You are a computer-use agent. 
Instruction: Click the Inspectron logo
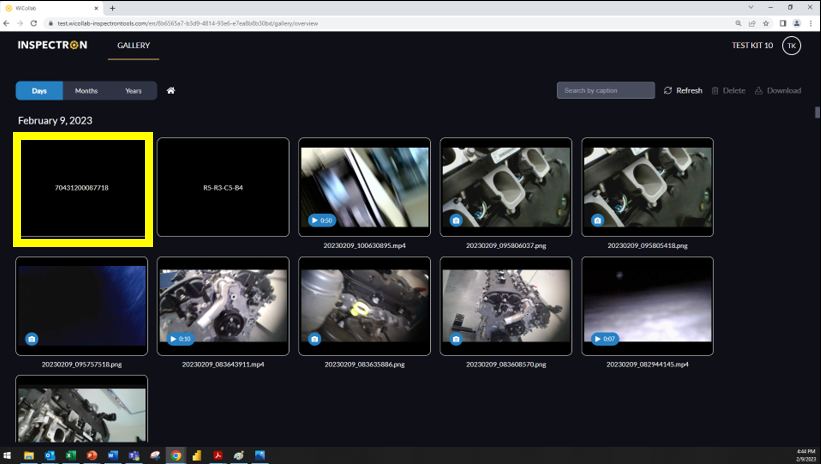pos(52,46)
